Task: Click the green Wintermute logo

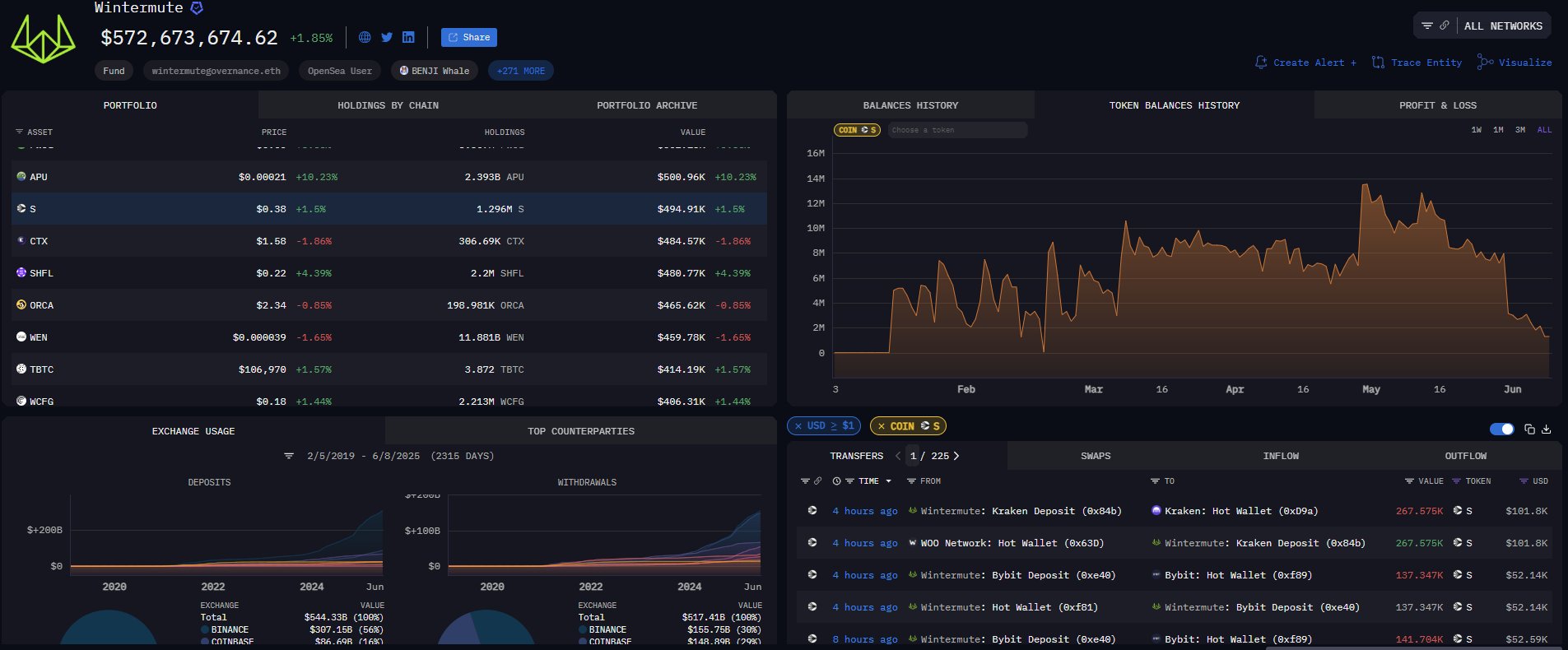Action: click(43, 39)
